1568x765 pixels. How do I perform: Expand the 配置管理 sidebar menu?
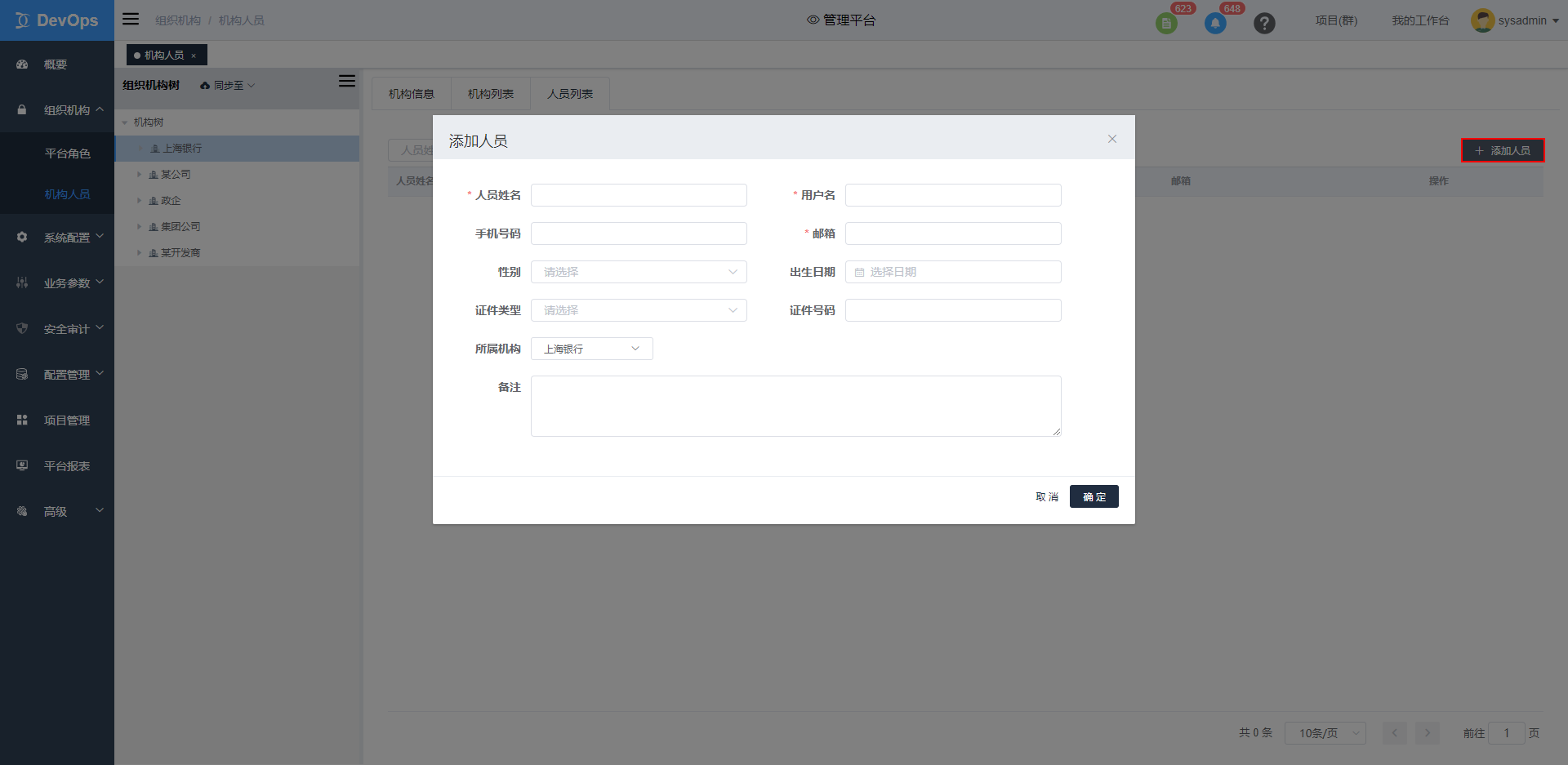click(x=100, y=373)
